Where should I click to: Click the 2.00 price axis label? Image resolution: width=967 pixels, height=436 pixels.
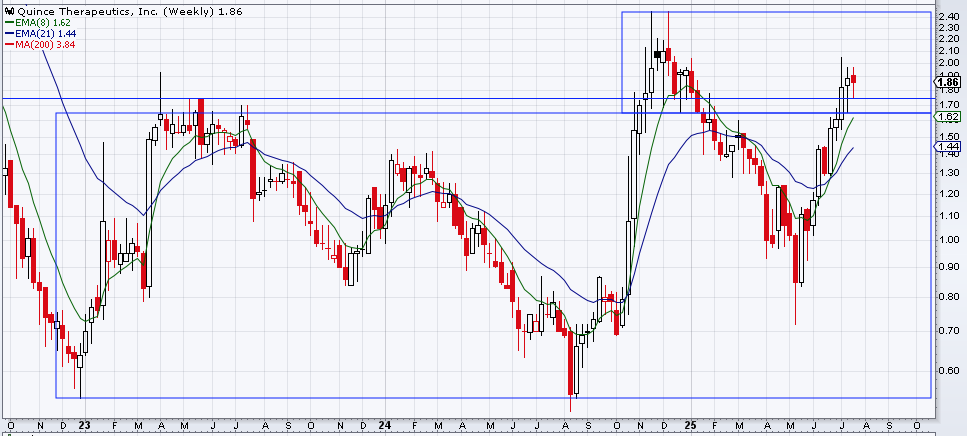pyautogui.click(x=950, y=62)
